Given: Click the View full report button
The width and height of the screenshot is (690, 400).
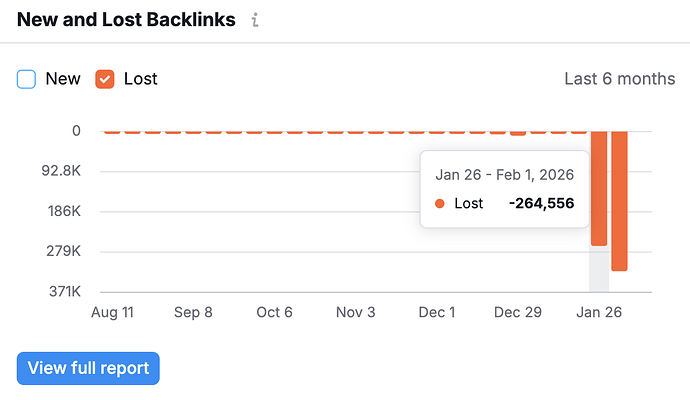Looking at the screenshot, I should pos(88,368).
